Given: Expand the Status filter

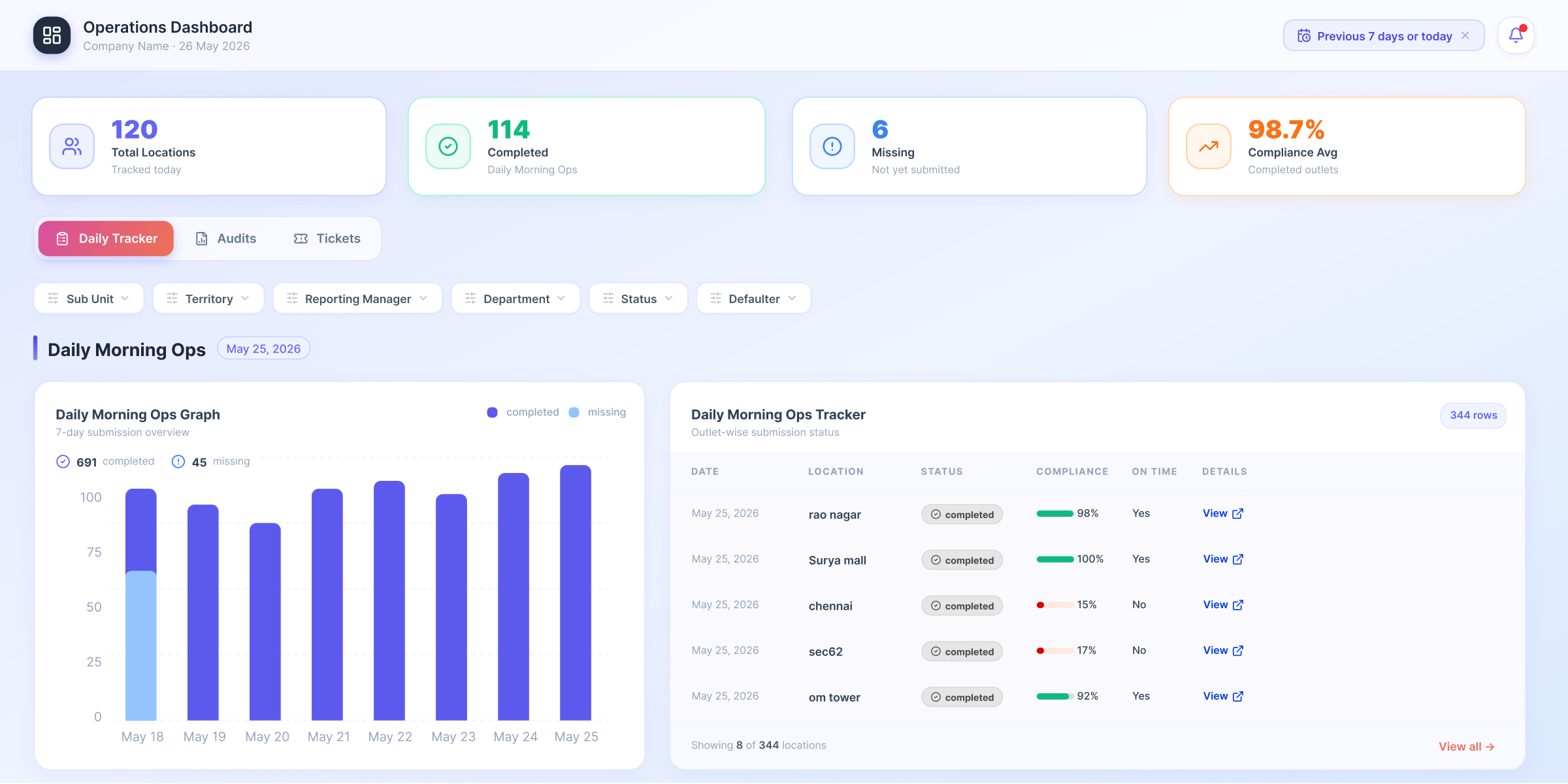Looking at the screenshot, I should [x=638, y=299].
